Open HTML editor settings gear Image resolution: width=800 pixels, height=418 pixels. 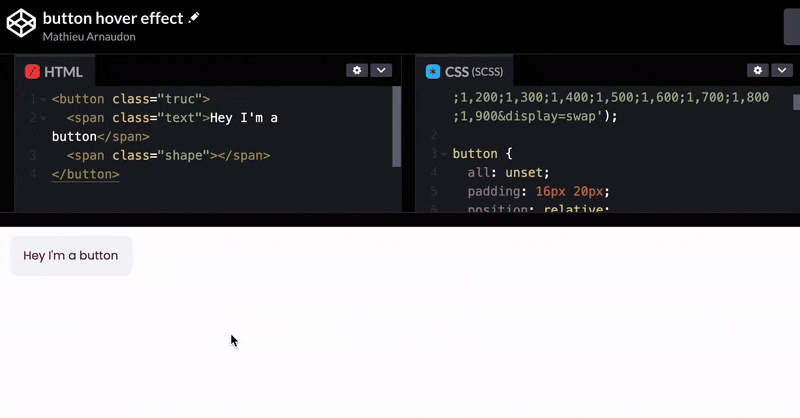tap(357, 70)
